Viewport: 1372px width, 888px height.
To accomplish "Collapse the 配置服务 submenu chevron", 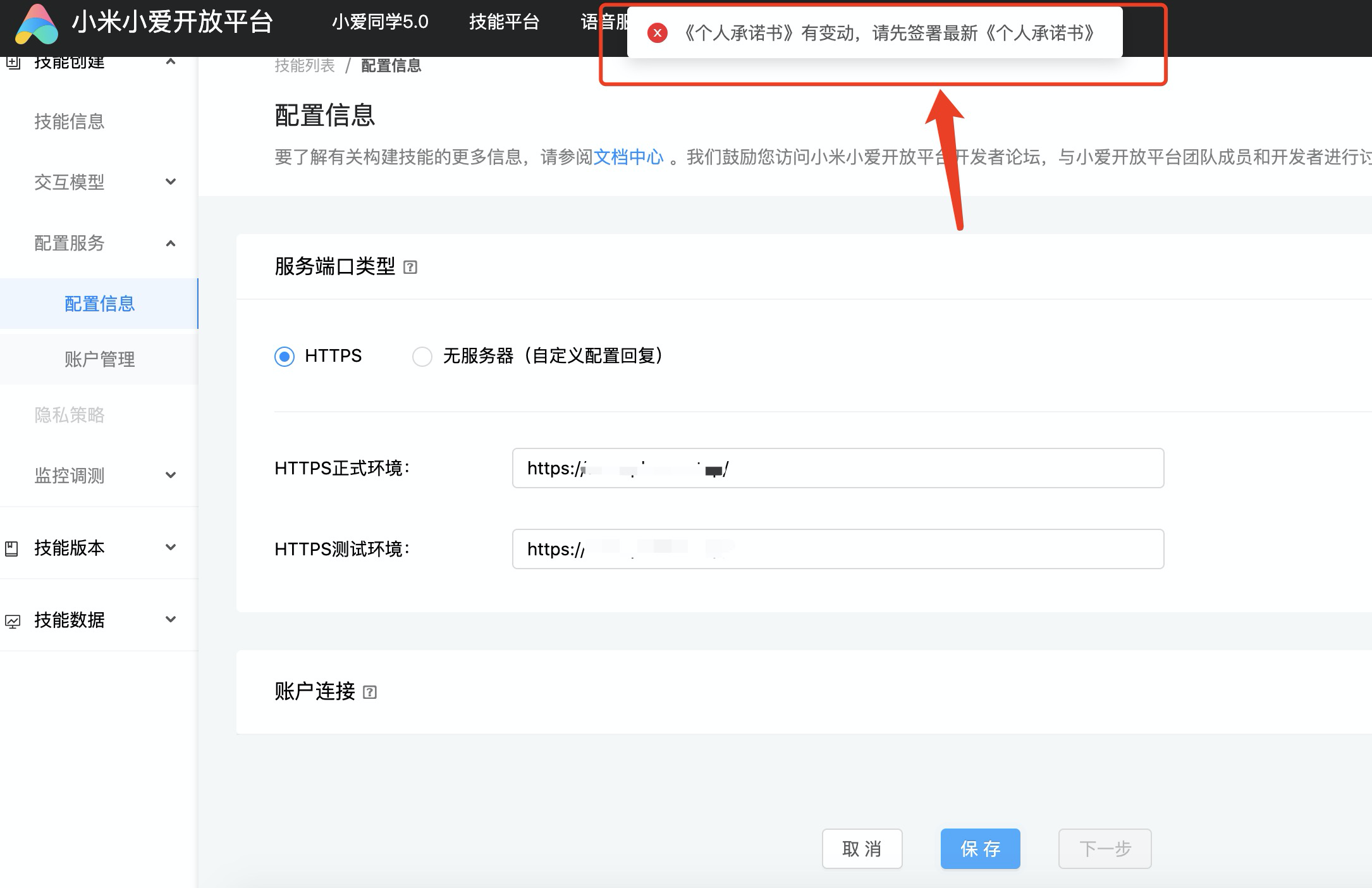I will 171,244.
